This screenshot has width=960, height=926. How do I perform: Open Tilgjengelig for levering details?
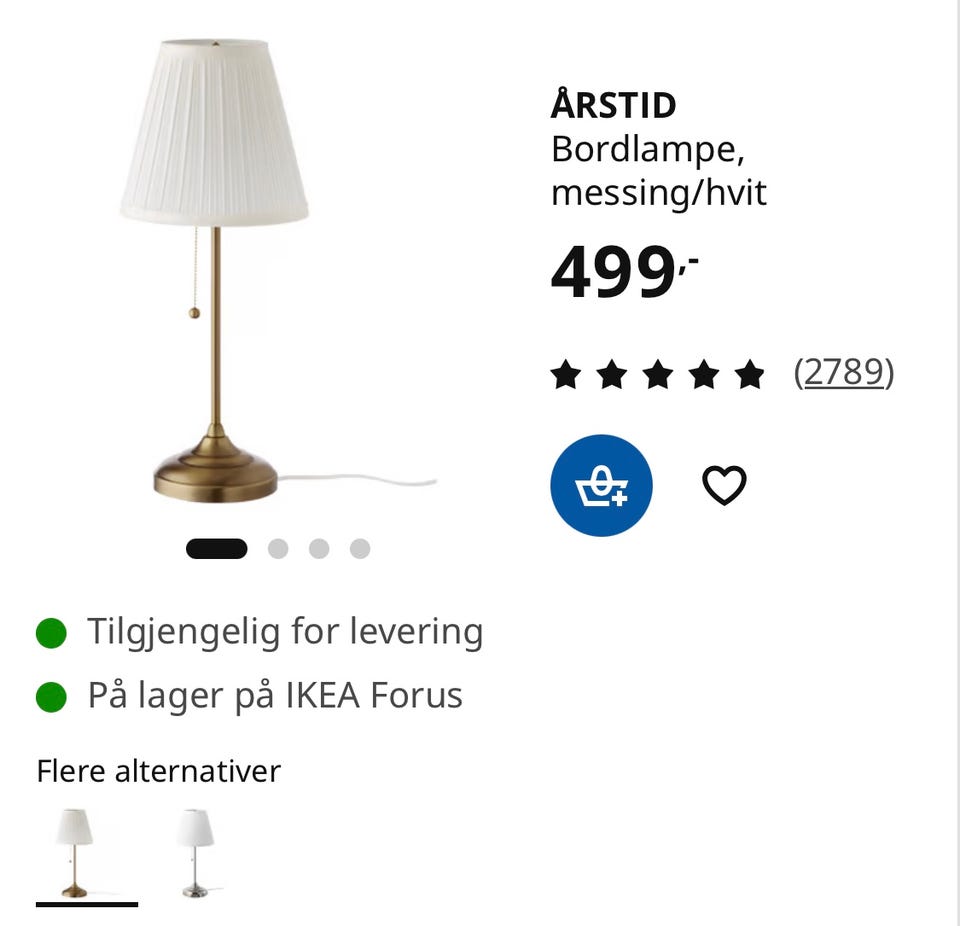(285, 631)
